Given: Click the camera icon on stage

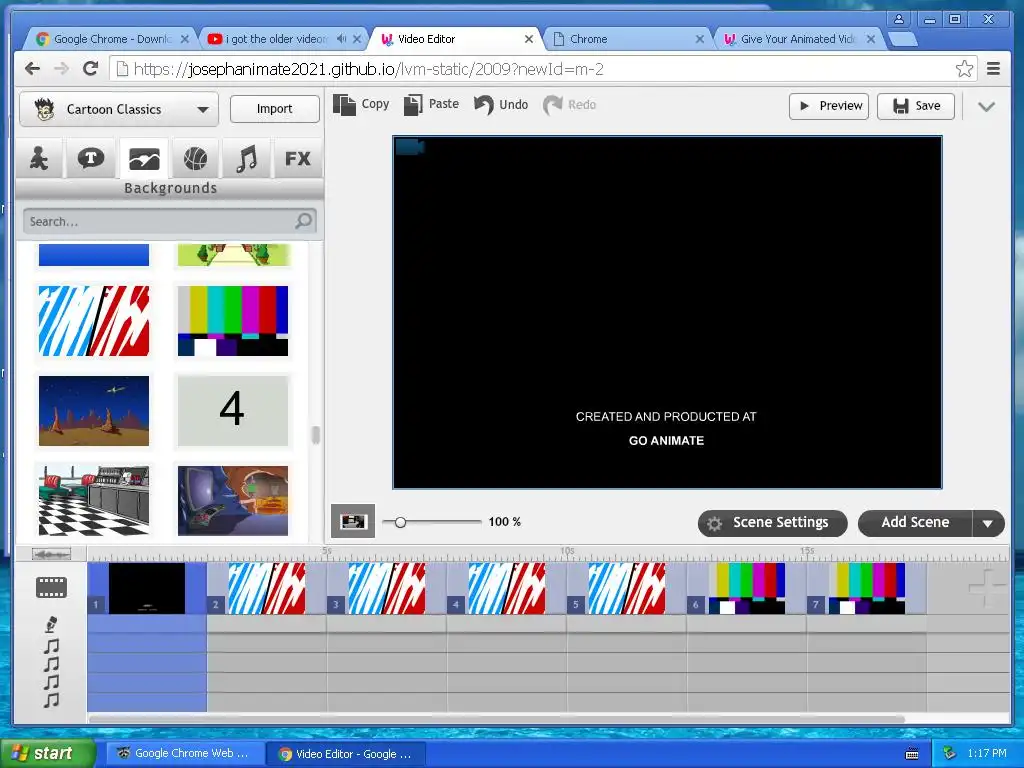Looking at the screenshot, I should (x=409, y=147).
